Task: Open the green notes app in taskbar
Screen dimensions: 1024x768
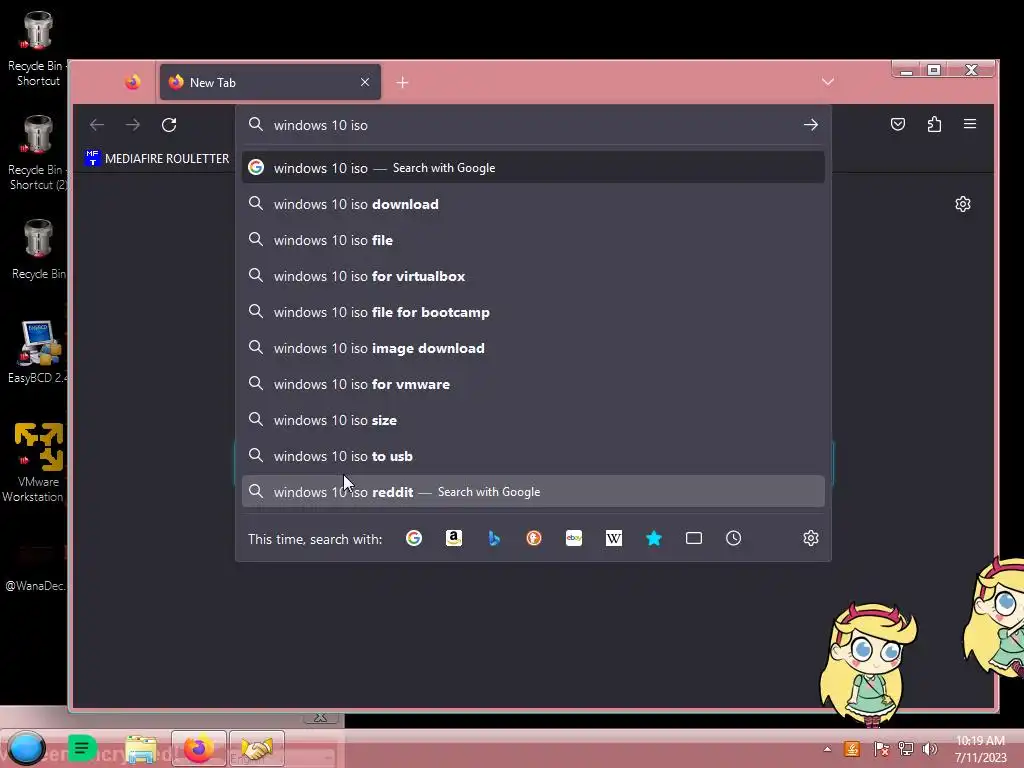Action: point(82,748)
